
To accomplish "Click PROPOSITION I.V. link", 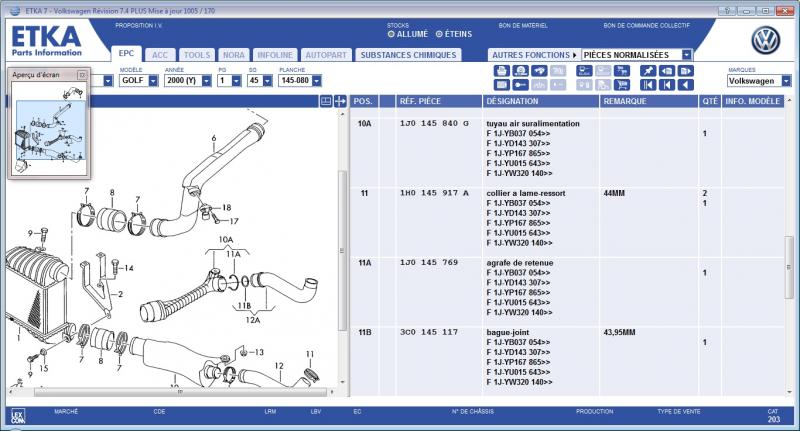I will (138, 25).
